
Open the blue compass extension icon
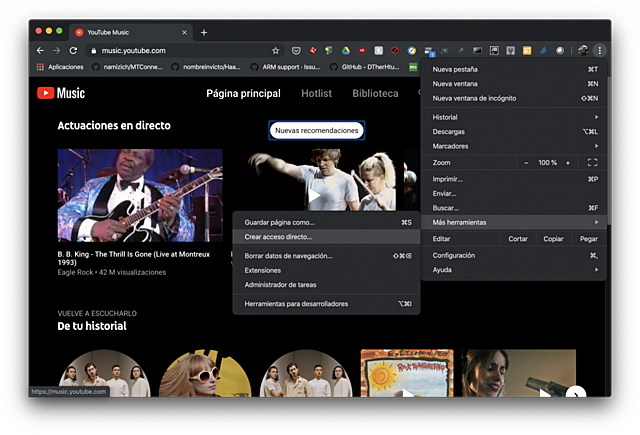(411, 51)
